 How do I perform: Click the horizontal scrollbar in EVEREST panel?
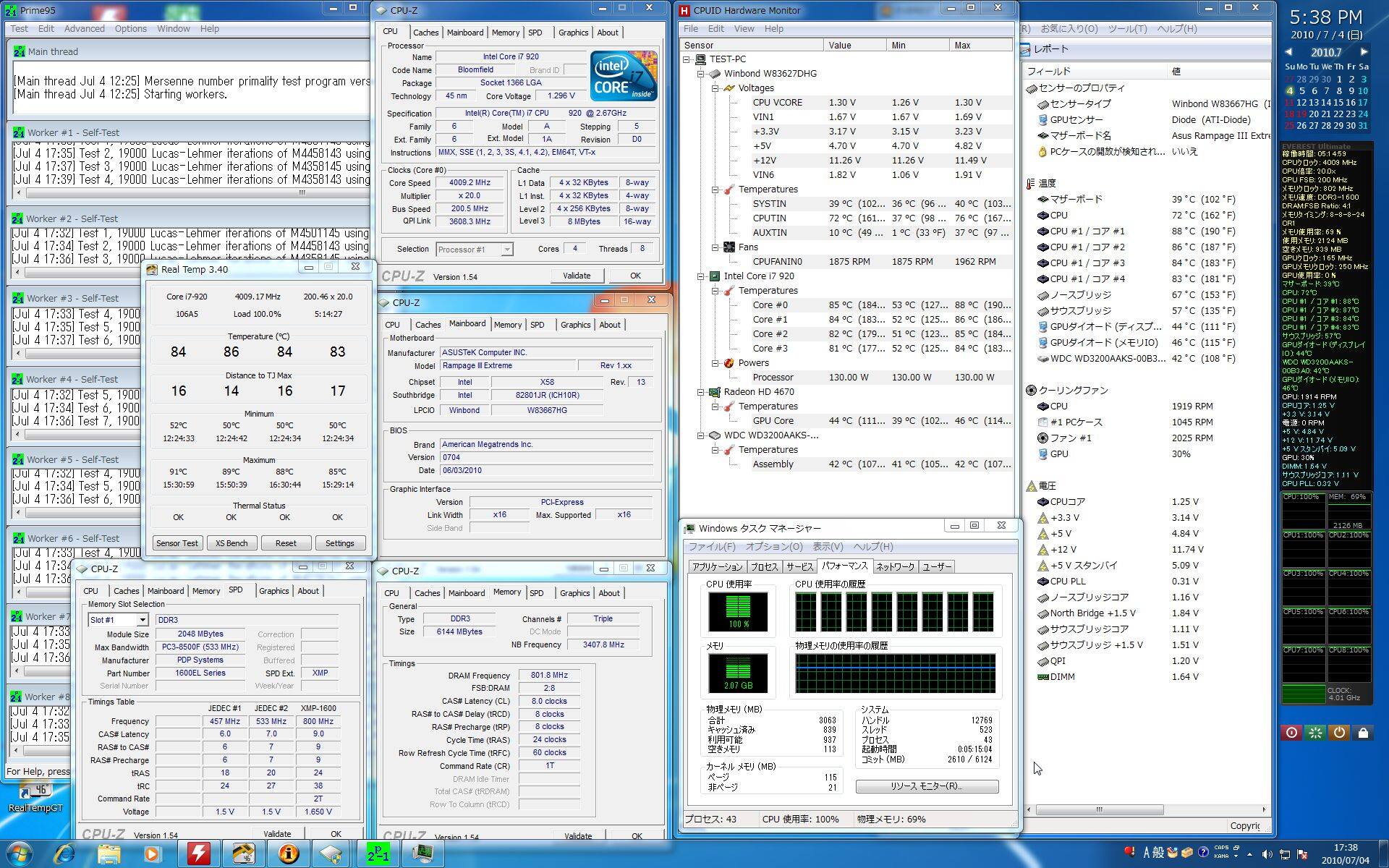[x=1098, y=809]
